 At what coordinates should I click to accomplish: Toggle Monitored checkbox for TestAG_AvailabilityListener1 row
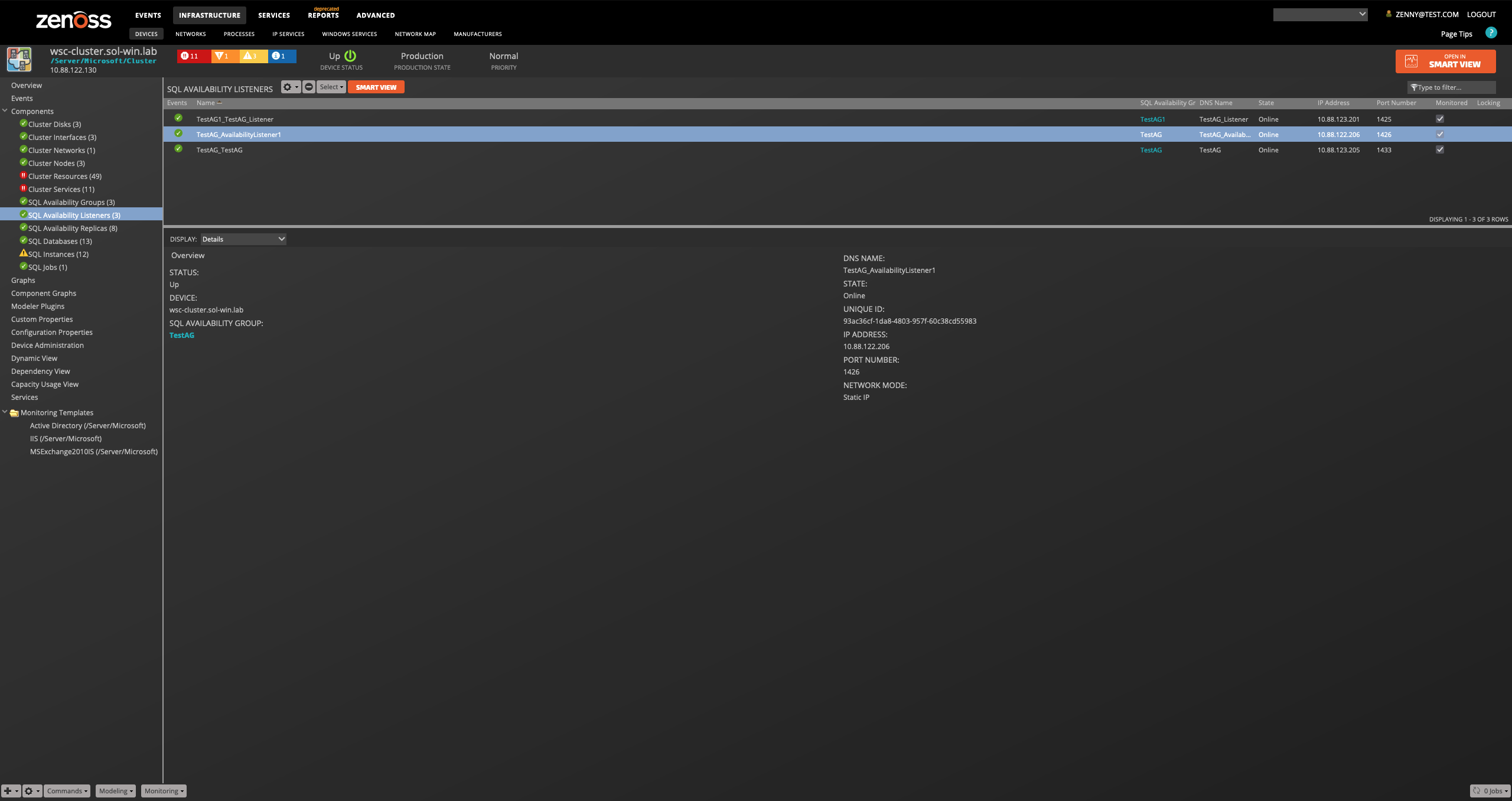point(1440,134)
